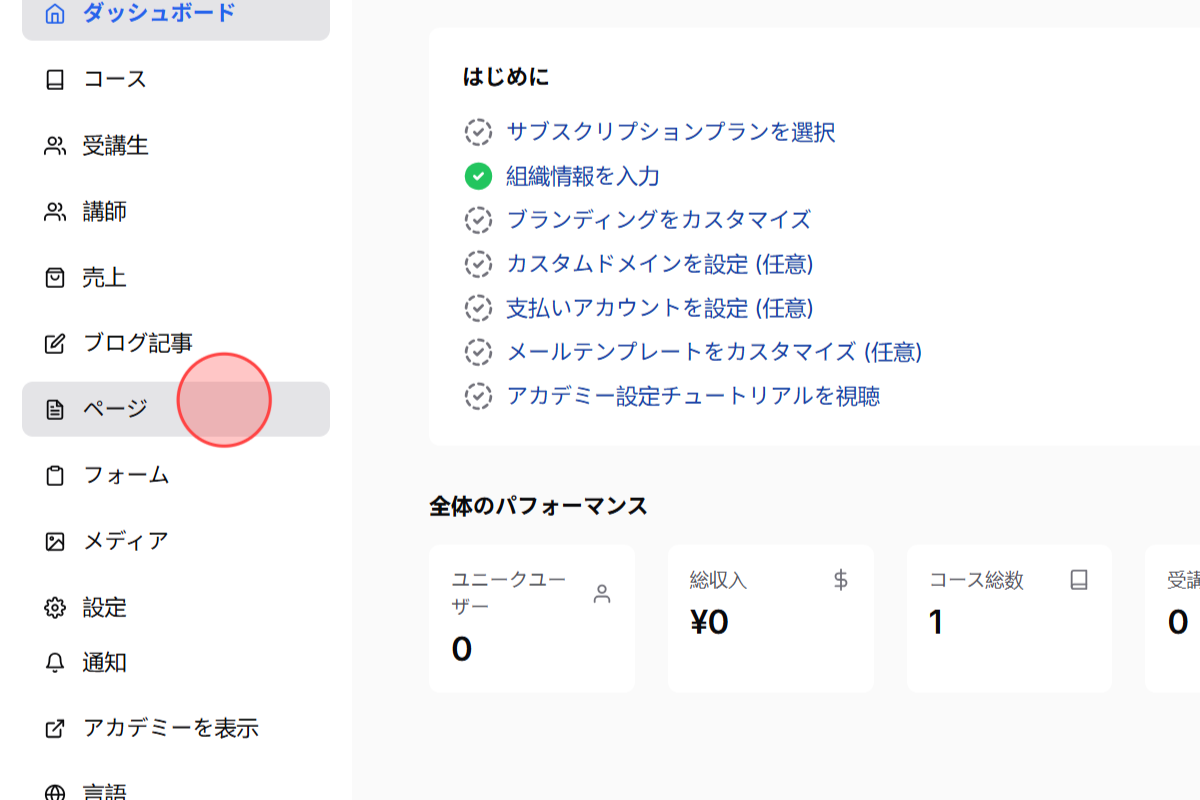Screen dimensions: 1200x800
Task: Click the 講師 instructors icon
Action: pos(55,211)
